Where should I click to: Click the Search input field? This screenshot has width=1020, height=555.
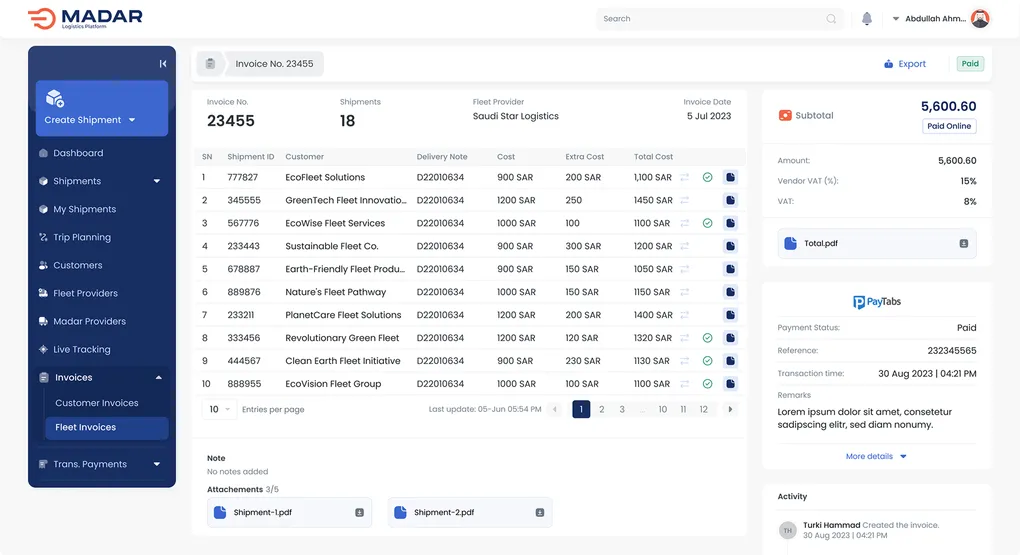point(710,19)
